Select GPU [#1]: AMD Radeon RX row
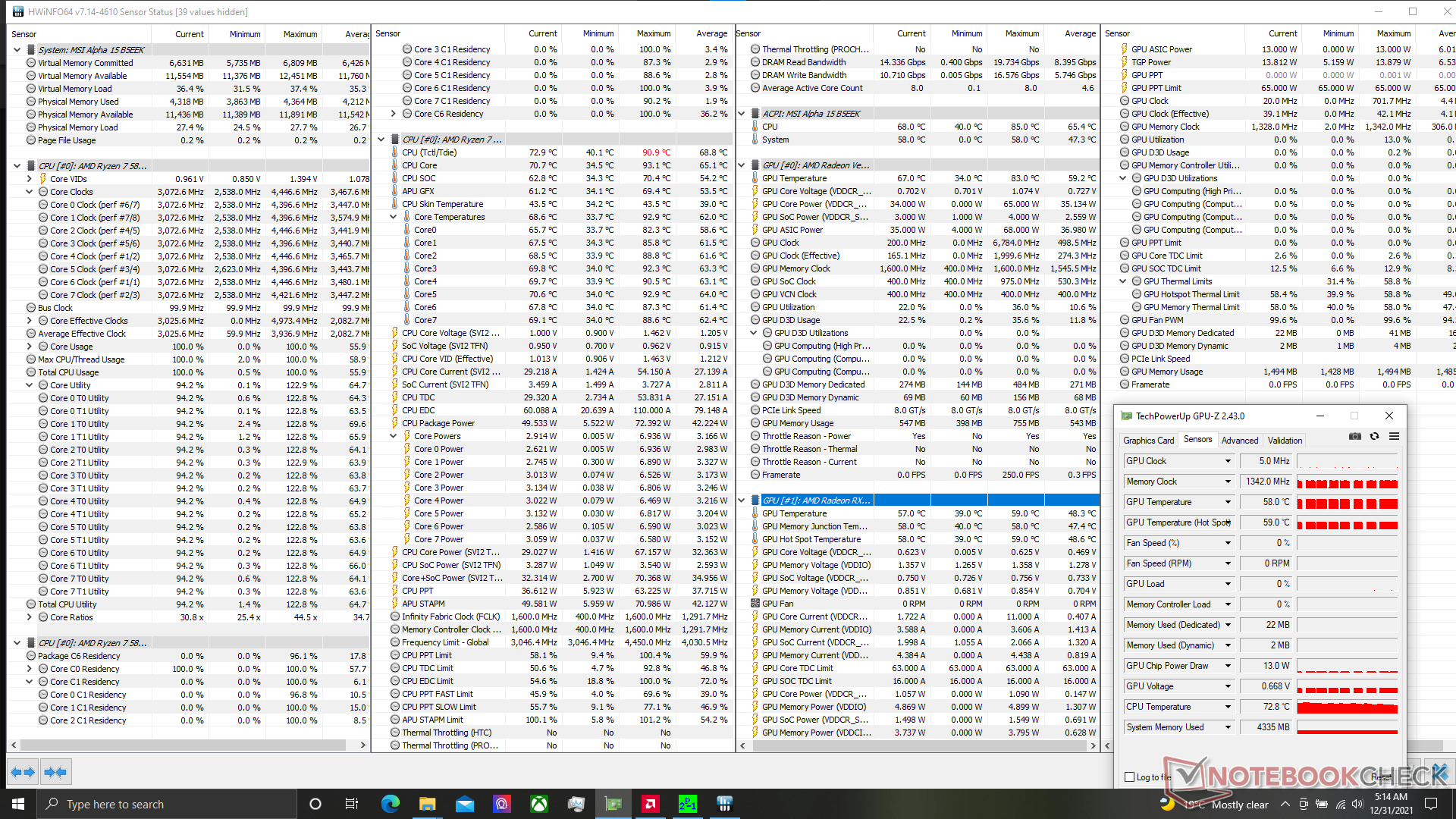 (x=816, y=500)
